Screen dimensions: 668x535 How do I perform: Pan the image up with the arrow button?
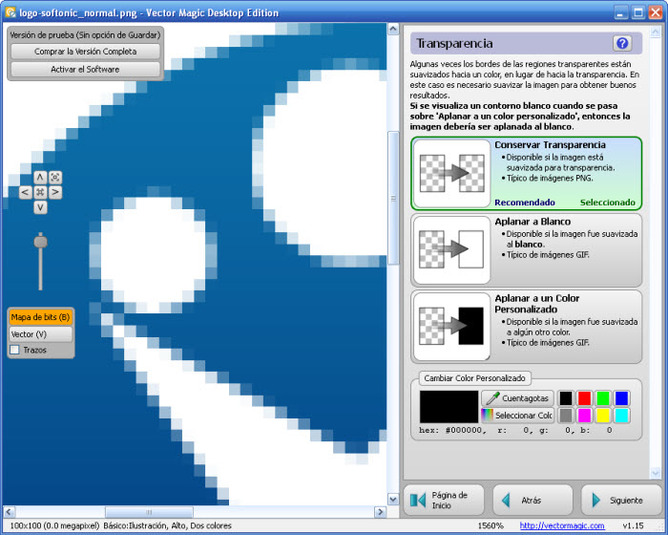[x=40, y=177]
